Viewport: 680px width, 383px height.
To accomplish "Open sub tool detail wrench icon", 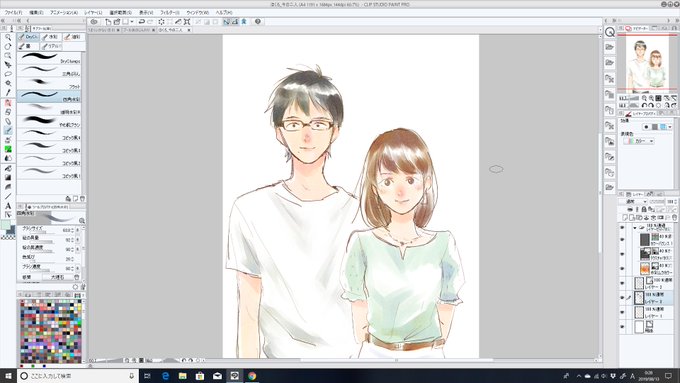I will [x=82, y=287].
